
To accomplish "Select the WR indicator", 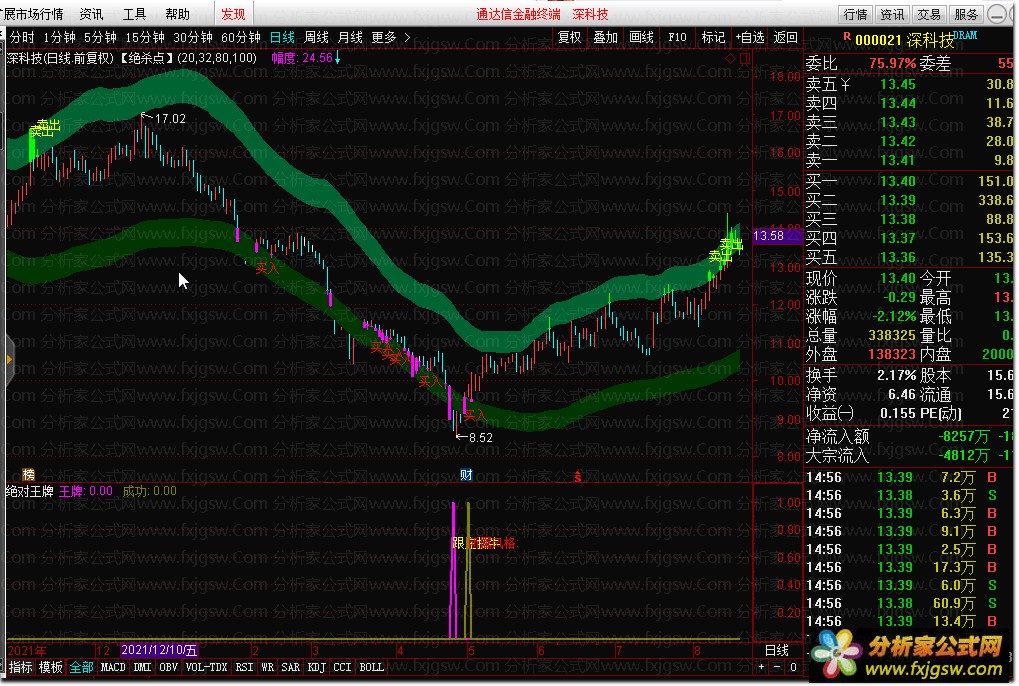I will tap(268, 667).
